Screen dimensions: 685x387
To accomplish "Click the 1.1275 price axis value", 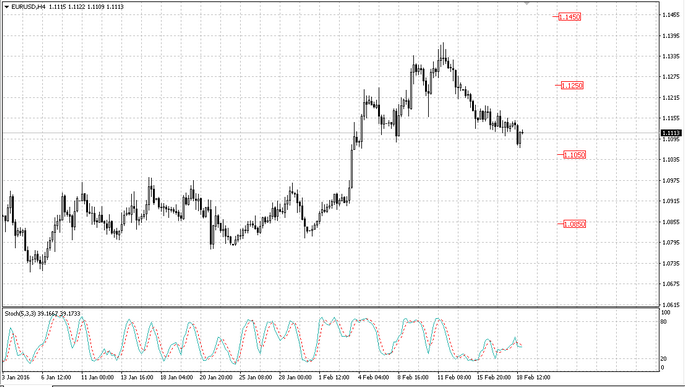I will [x=671, y=77].
